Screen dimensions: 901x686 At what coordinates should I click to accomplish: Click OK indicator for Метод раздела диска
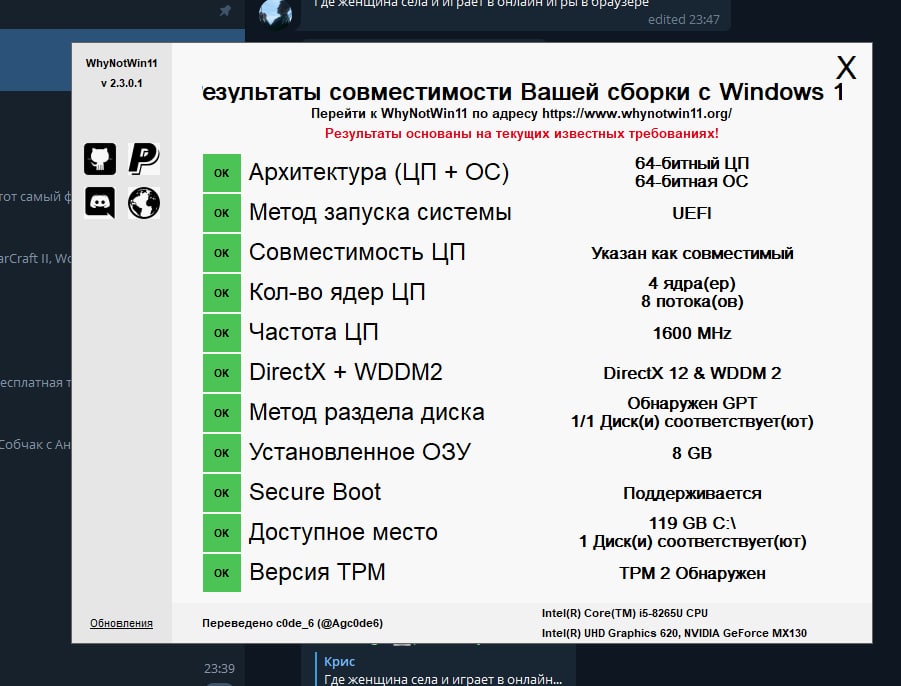click(x=222, y=413)
